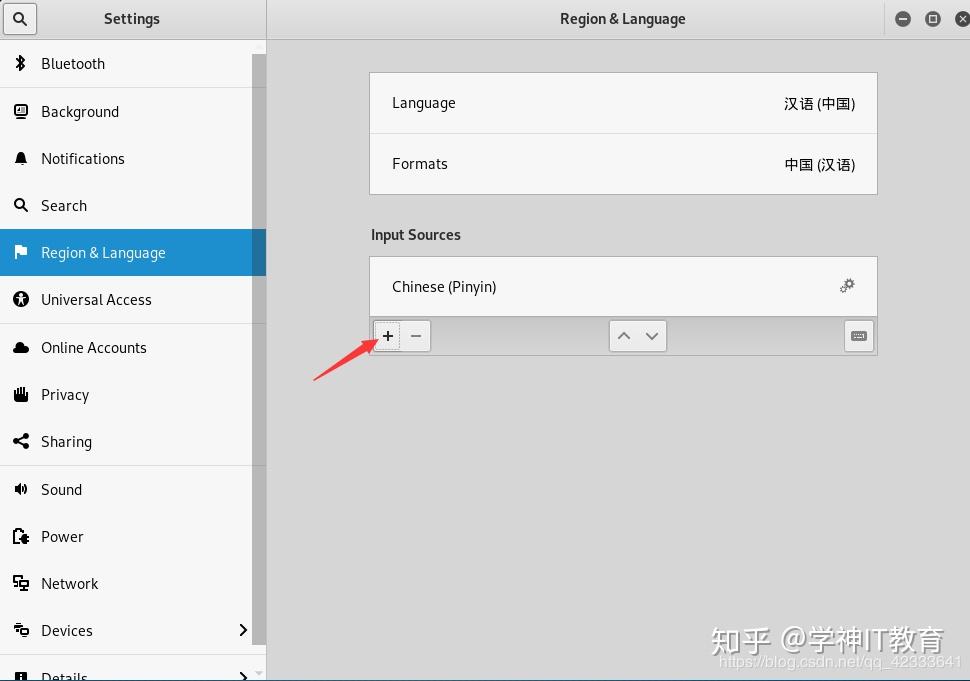Open Network settings via the network icon
This screenshot has width=970, height=681.
pyautogui.click(x=21, y=583)
